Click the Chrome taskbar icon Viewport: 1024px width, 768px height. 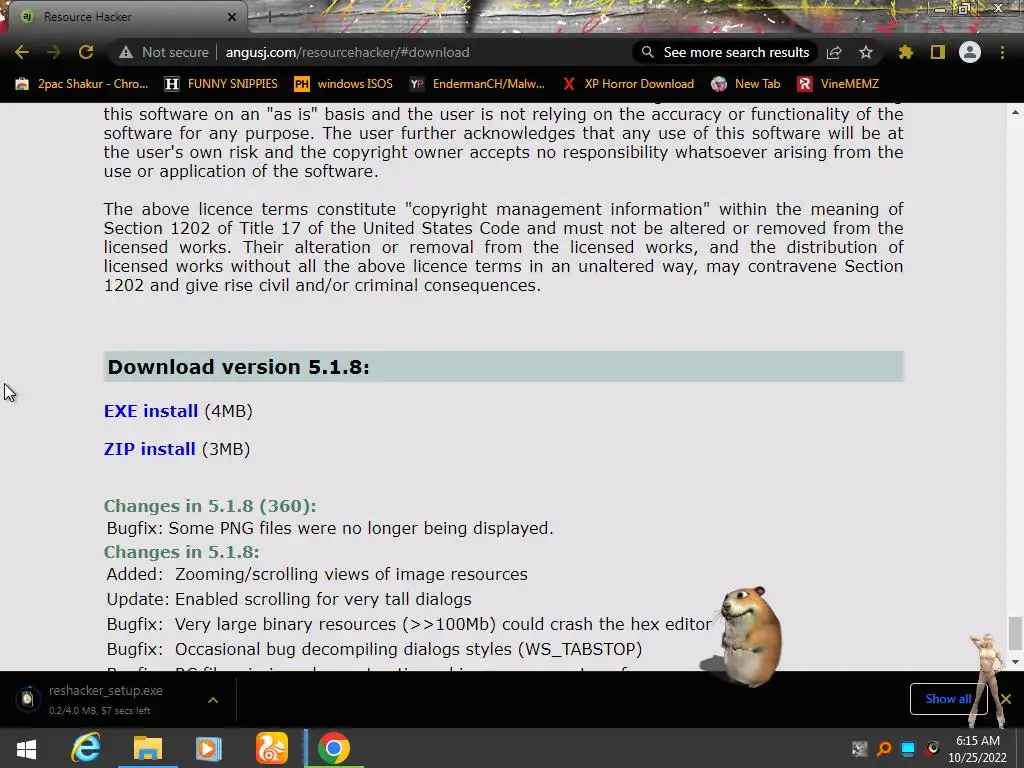(334, 748)
